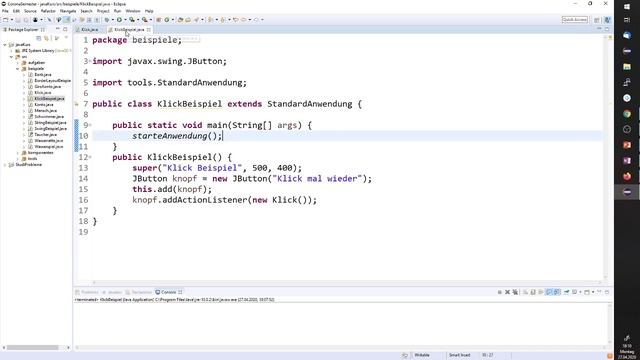The width and height of the screenshot is (640, 360).
Task: Open the Source menu
Action: pyautogui.click(x=30, y=11)
